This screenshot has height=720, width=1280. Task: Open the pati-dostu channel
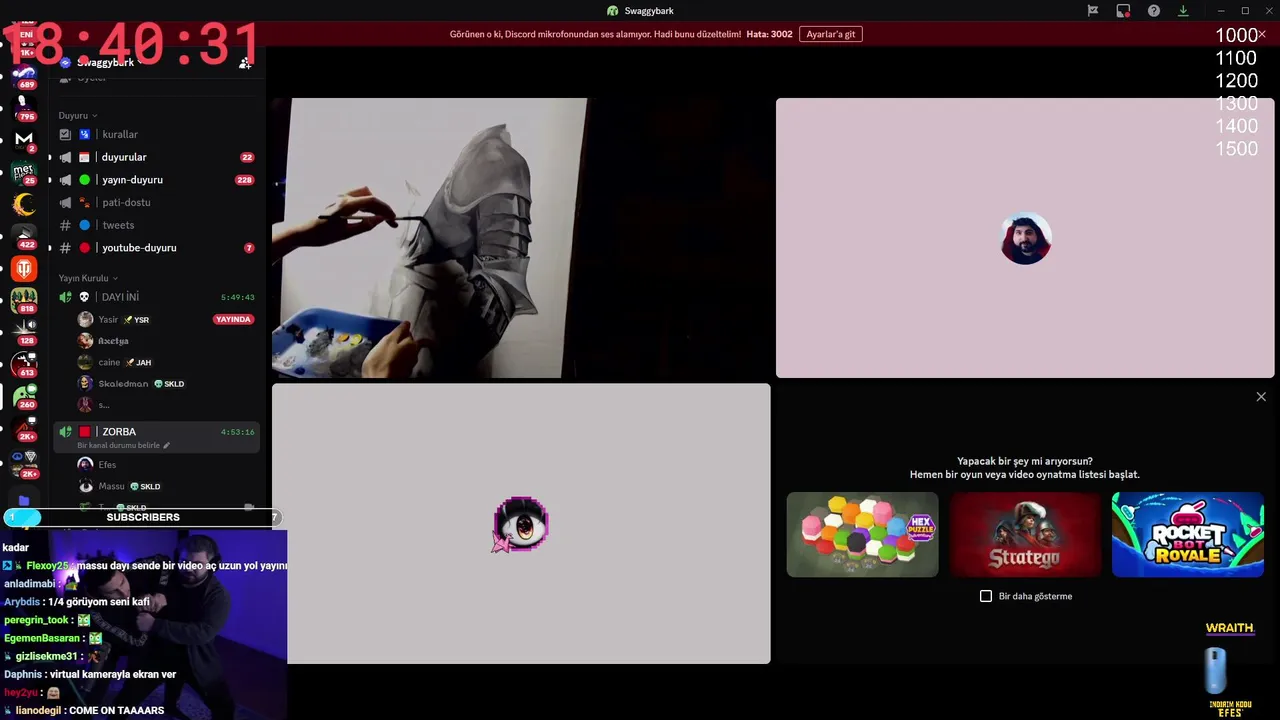tap(157, 202)
